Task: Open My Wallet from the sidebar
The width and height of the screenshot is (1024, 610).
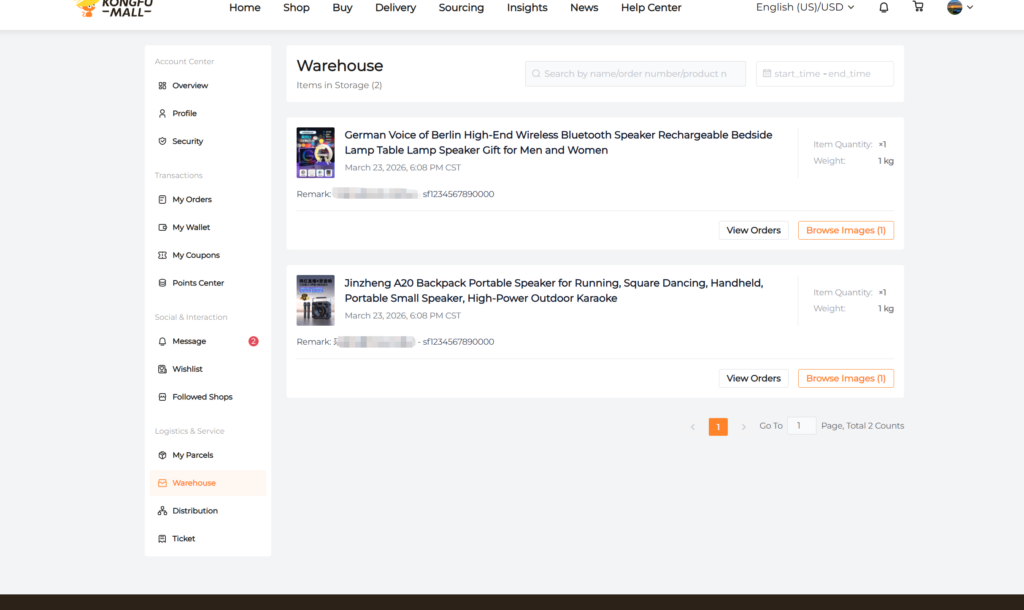Action: tap(191, 228)
